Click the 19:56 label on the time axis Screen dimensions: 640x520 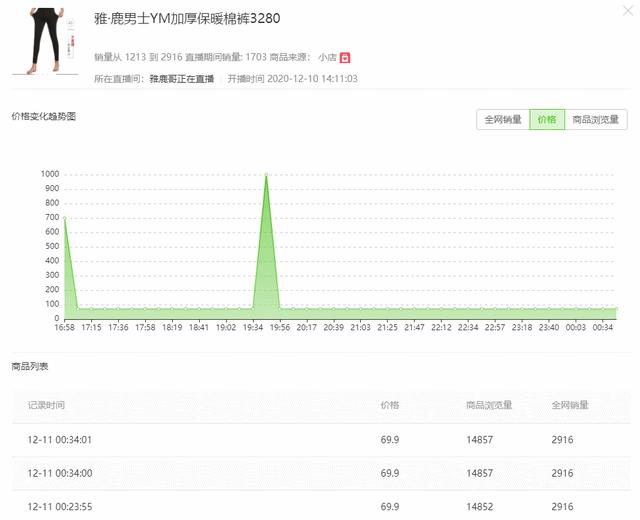[280, 327]
